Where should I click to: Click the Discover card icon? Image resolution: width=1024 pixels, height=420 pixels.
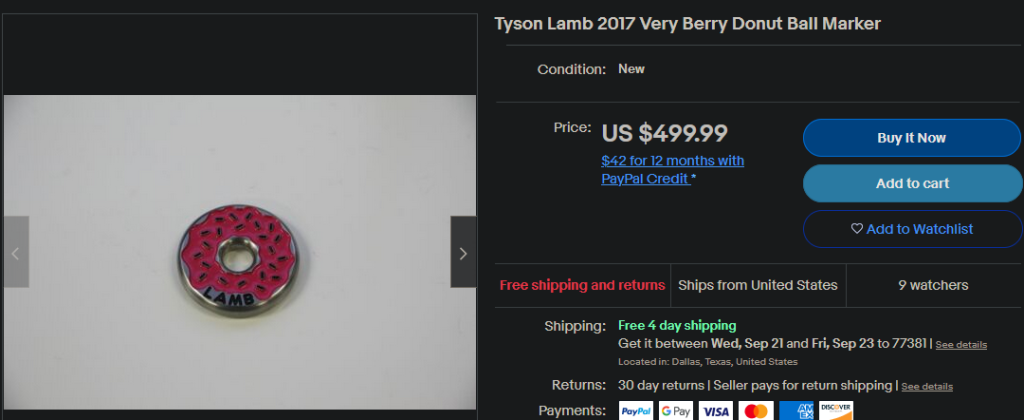pos(836,410)
